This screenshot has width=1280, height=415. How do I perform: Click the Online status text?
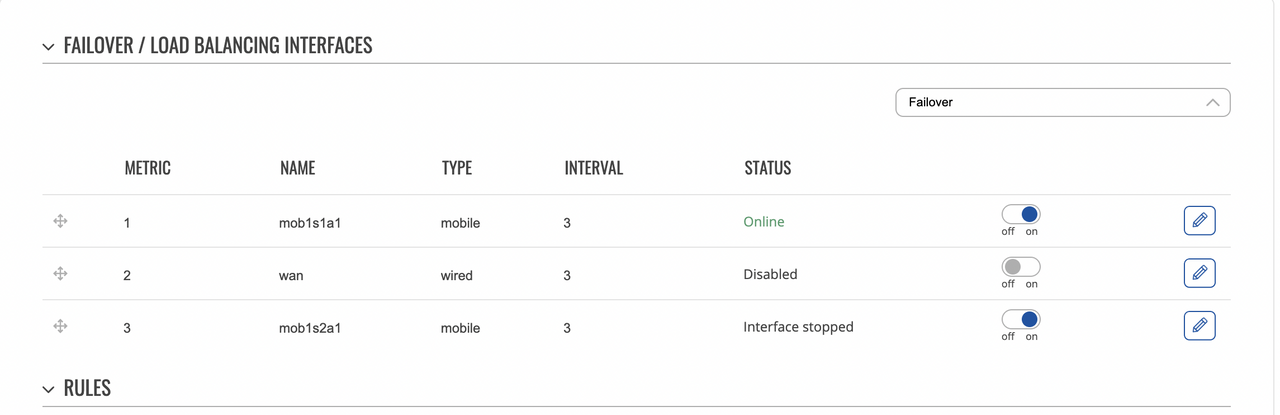click(764, 222)
